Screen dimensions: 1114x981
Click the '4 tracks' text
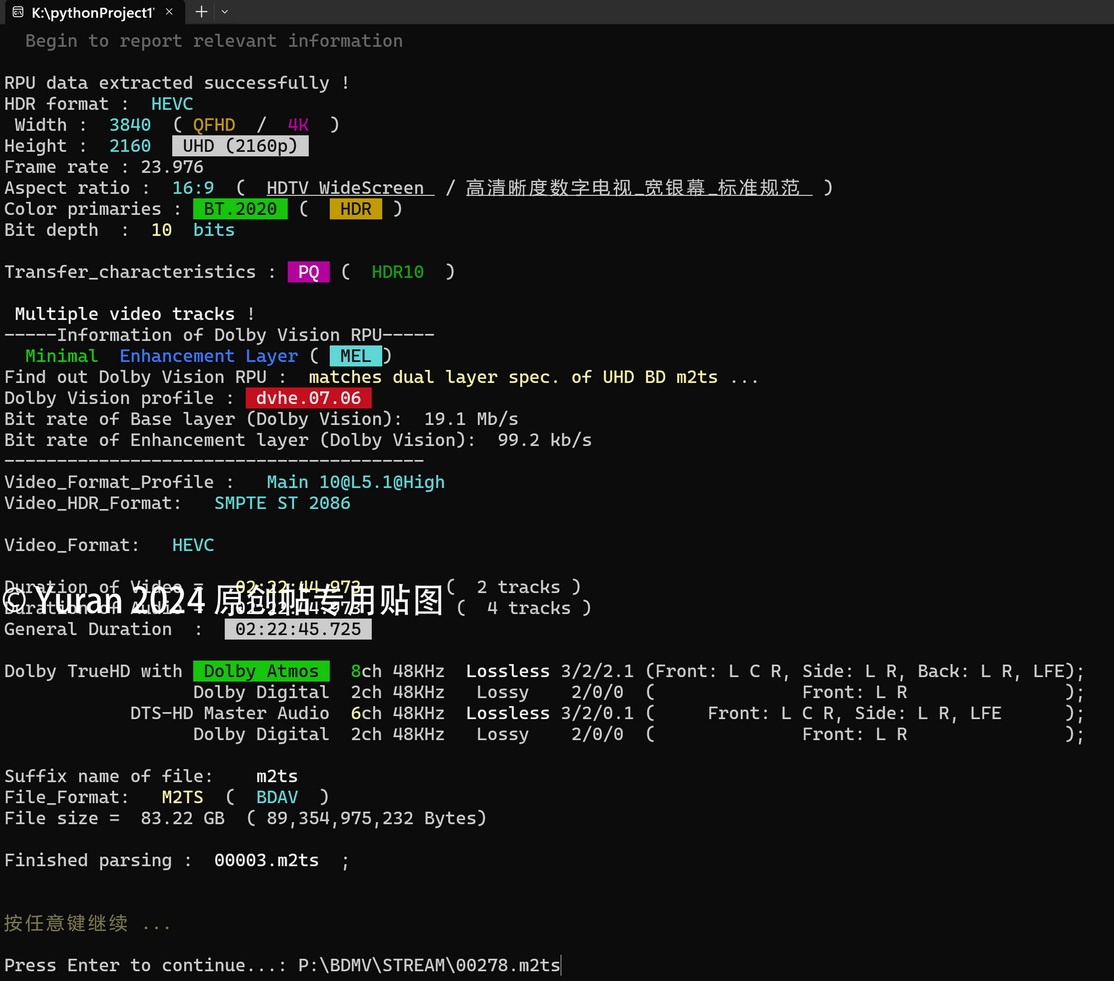(x=529, y=608)
